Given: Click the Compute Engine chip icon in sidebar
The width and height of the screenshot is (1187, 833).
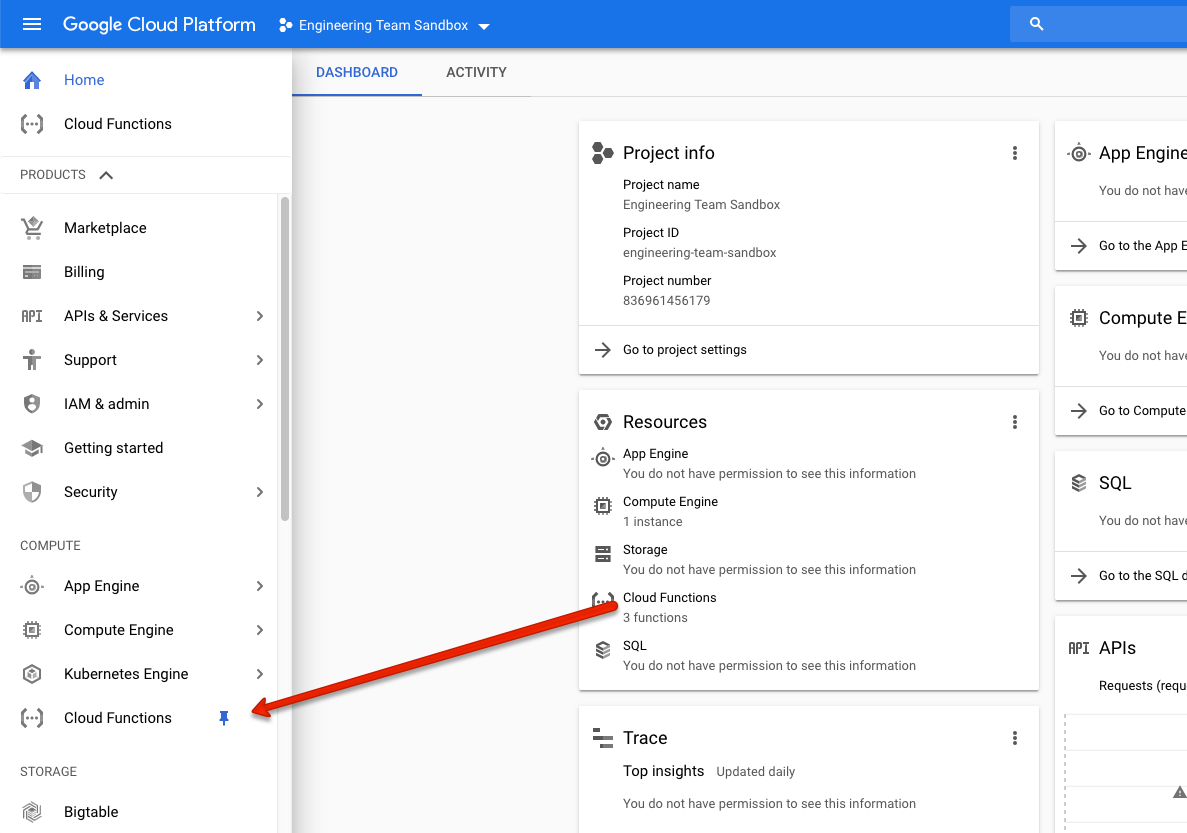Looking at the screenshot, I should click(32, 630).
